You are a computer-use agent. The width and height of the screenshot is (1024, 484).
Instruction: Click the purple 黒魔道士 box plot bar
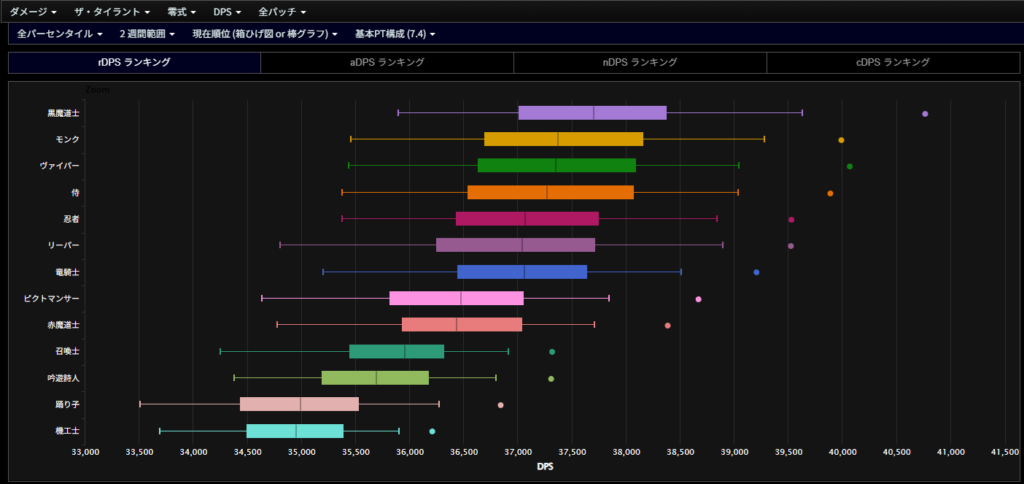click(592, 112)
